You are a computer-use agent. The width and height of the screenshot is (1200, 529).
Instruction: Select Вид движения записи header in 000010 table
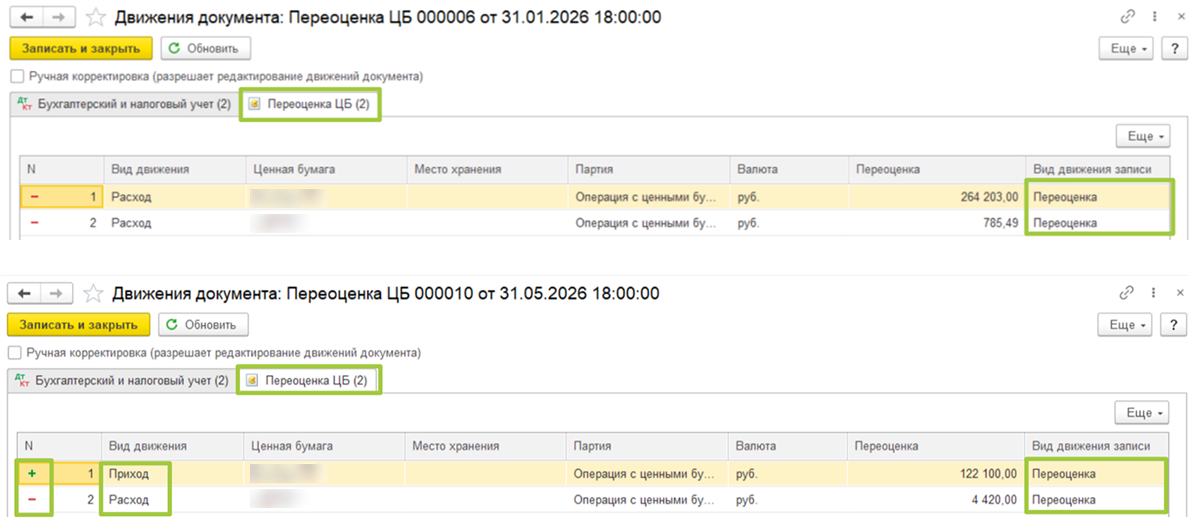(1097, 446)
